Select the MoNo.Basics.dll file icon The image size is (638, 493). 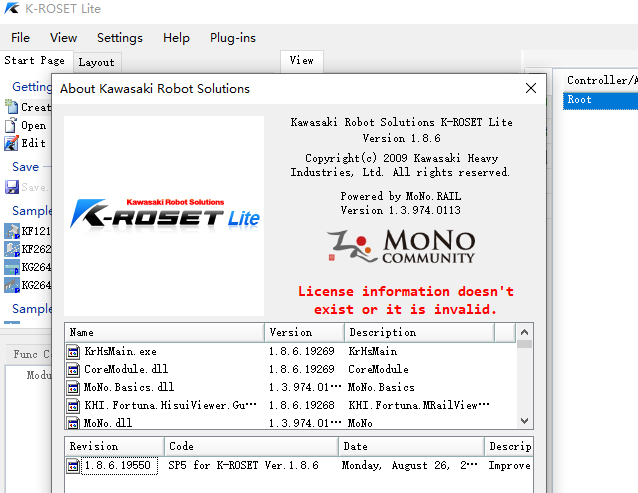pyautogui.click(x=74, y=387)
